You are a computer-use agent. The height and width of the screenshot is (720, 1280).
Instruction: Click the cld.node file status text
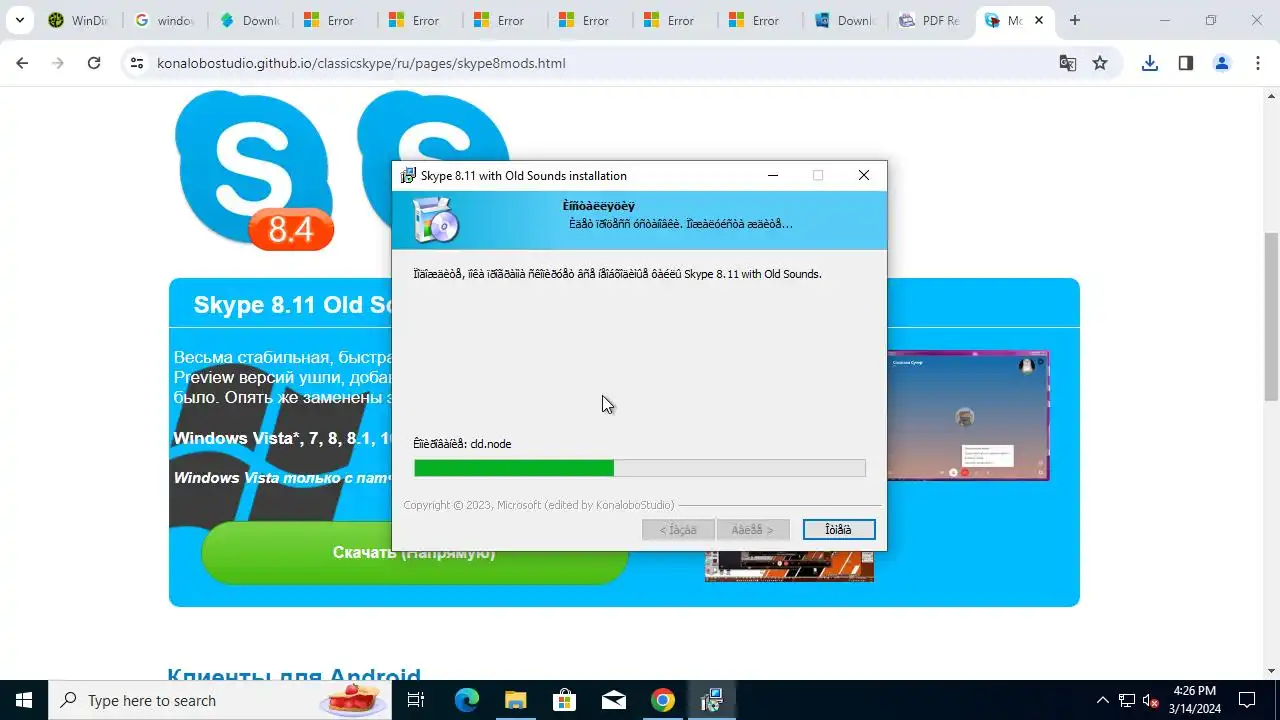[462, 444]
